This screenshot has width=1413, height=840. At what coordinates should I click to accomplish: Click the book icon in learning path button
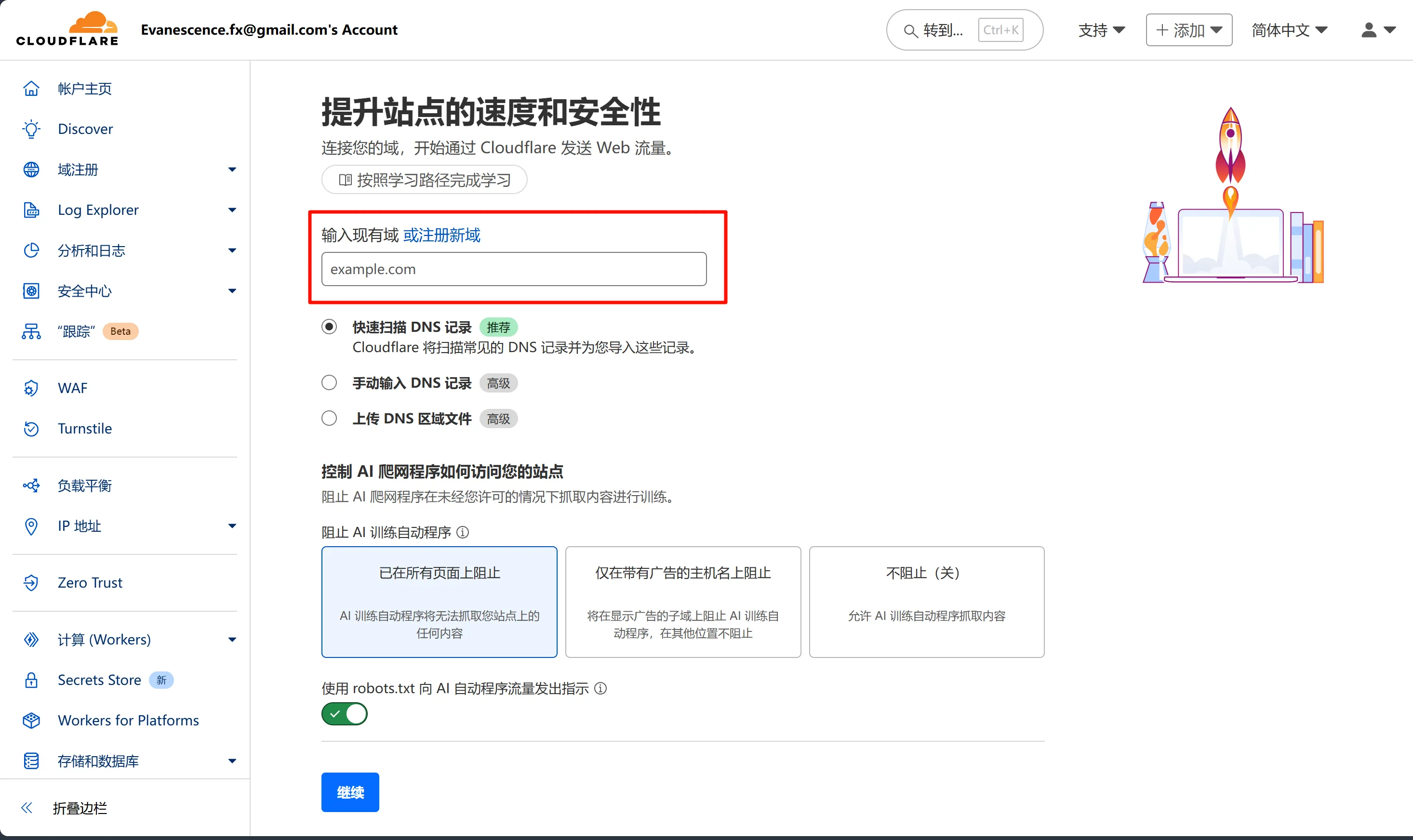[x=345, y=180]
